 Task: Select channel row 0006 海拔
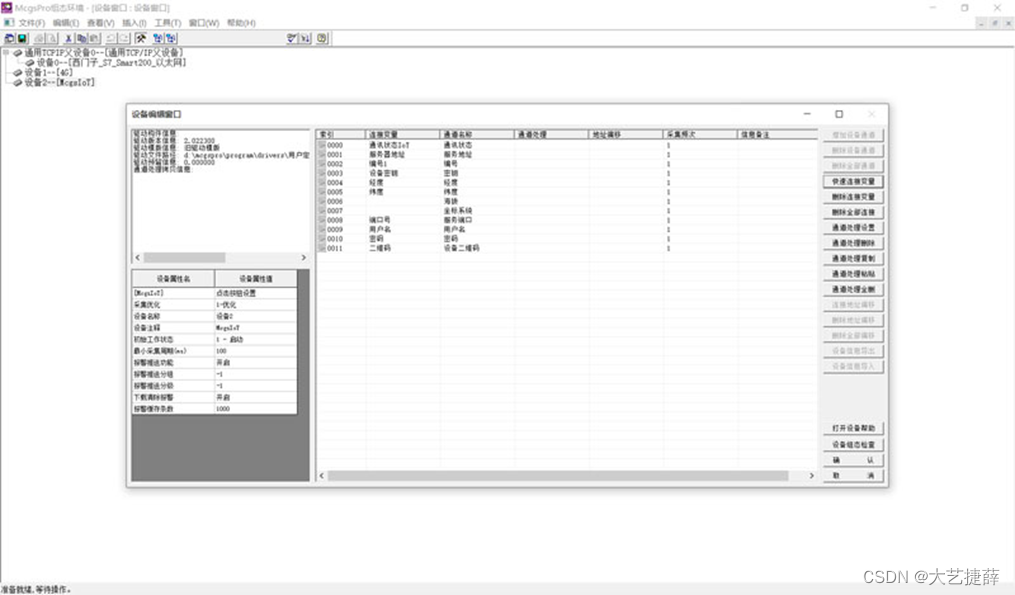tap(566, 201)
